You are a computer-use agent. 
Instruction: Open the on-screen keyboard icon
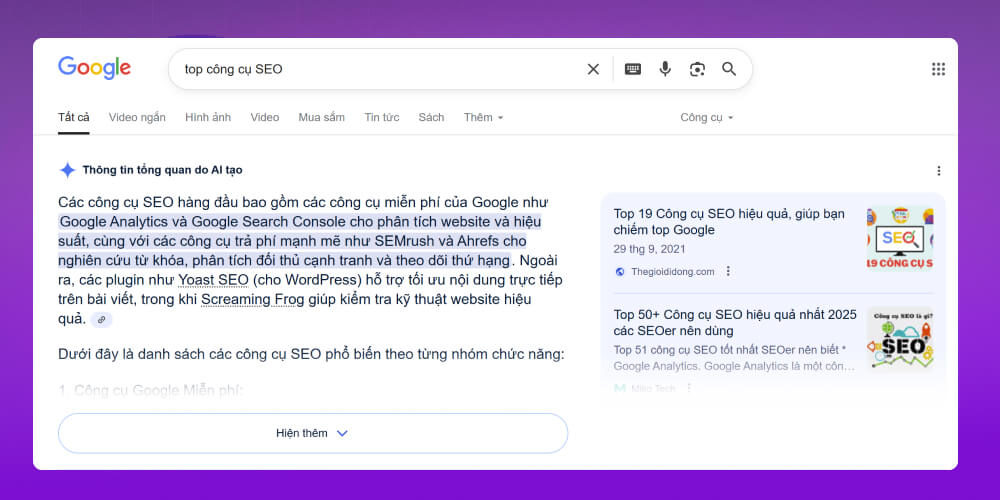click(x=633, y=69)
